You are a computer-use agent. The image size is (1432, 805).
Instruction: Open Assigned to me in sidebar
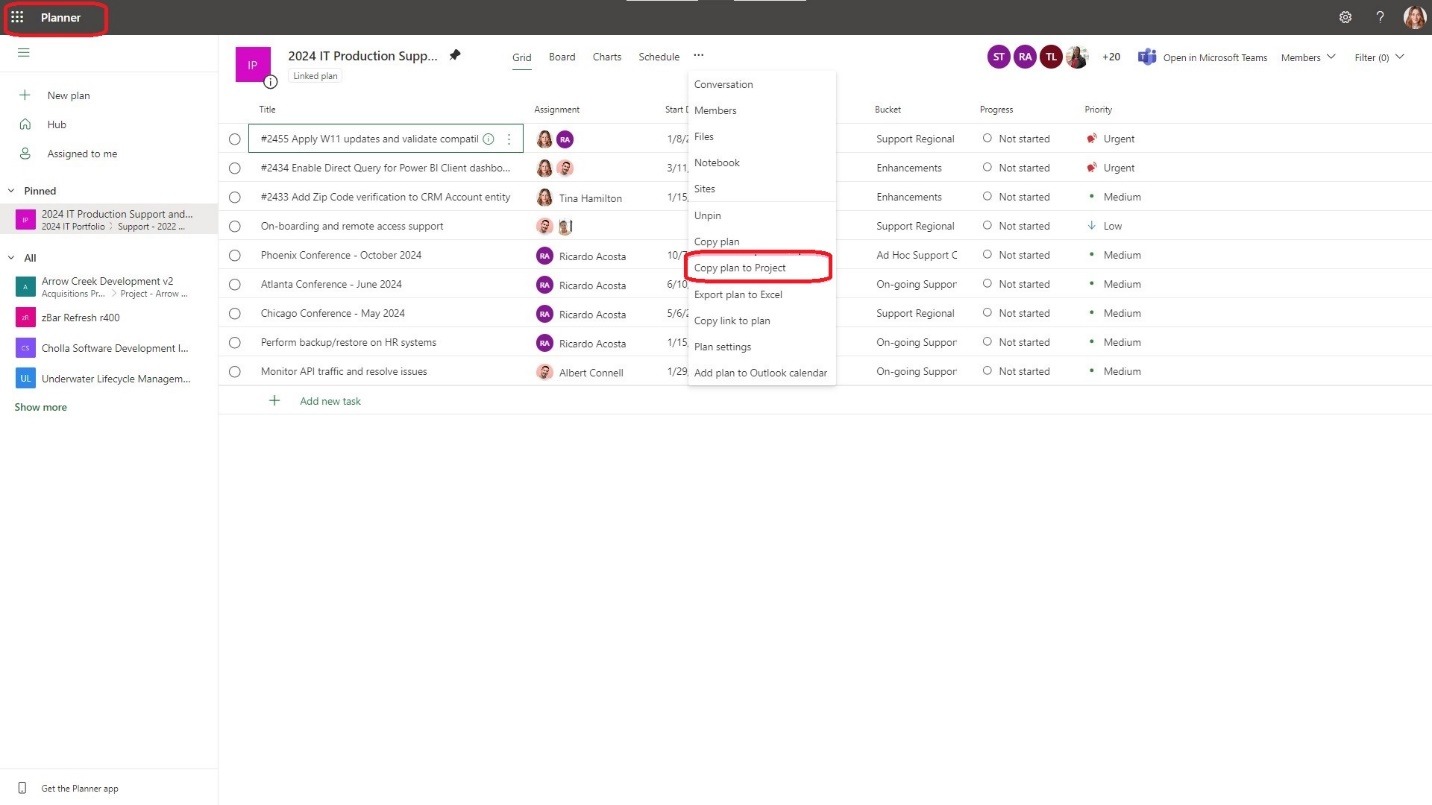pyautogui.click(x=82, y=154)
